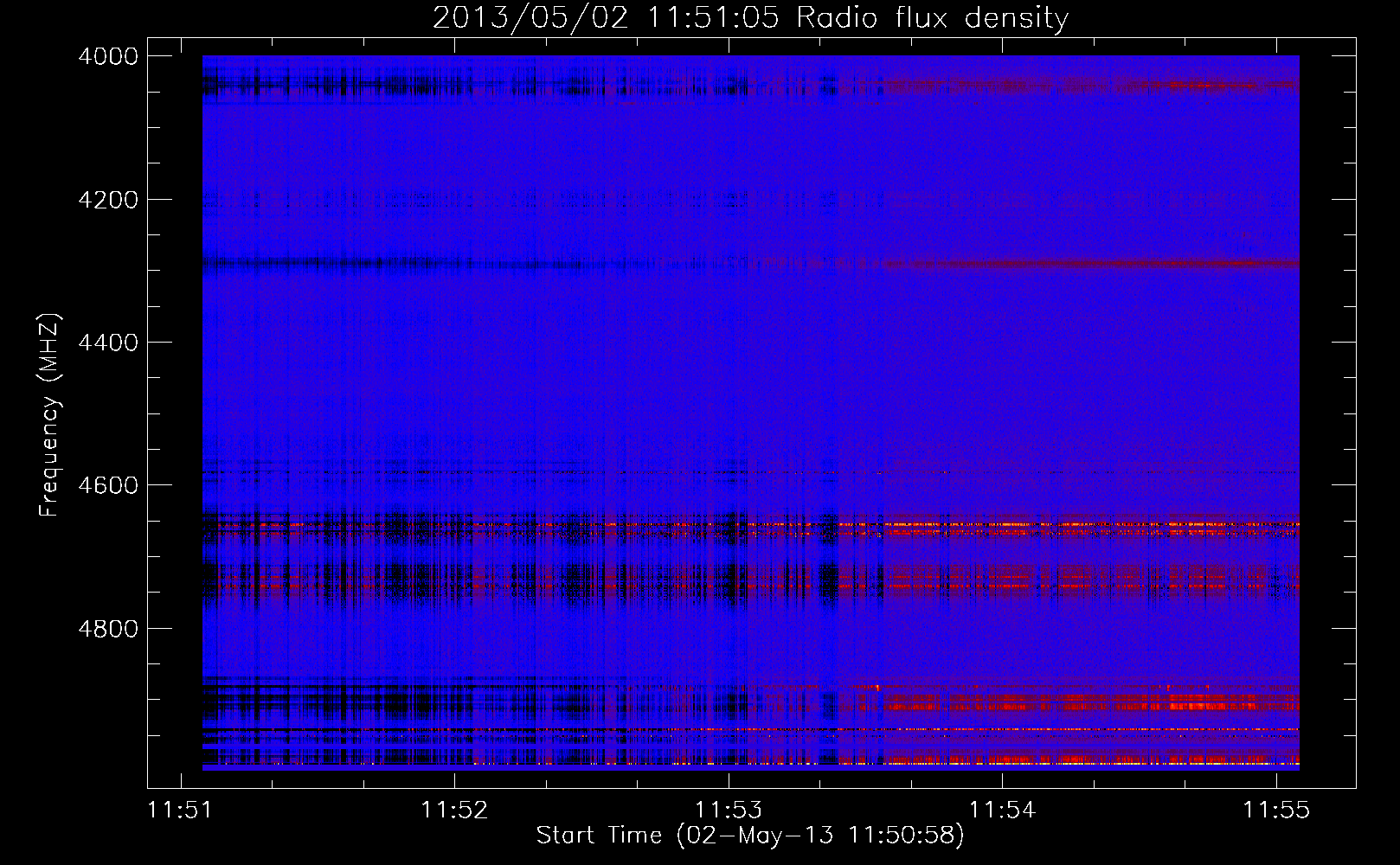Click the plot title '2013/05/02 11:51:05 Radio flux density'
1400x865 pixels.
pyautogui.click(x=750, y=18)
